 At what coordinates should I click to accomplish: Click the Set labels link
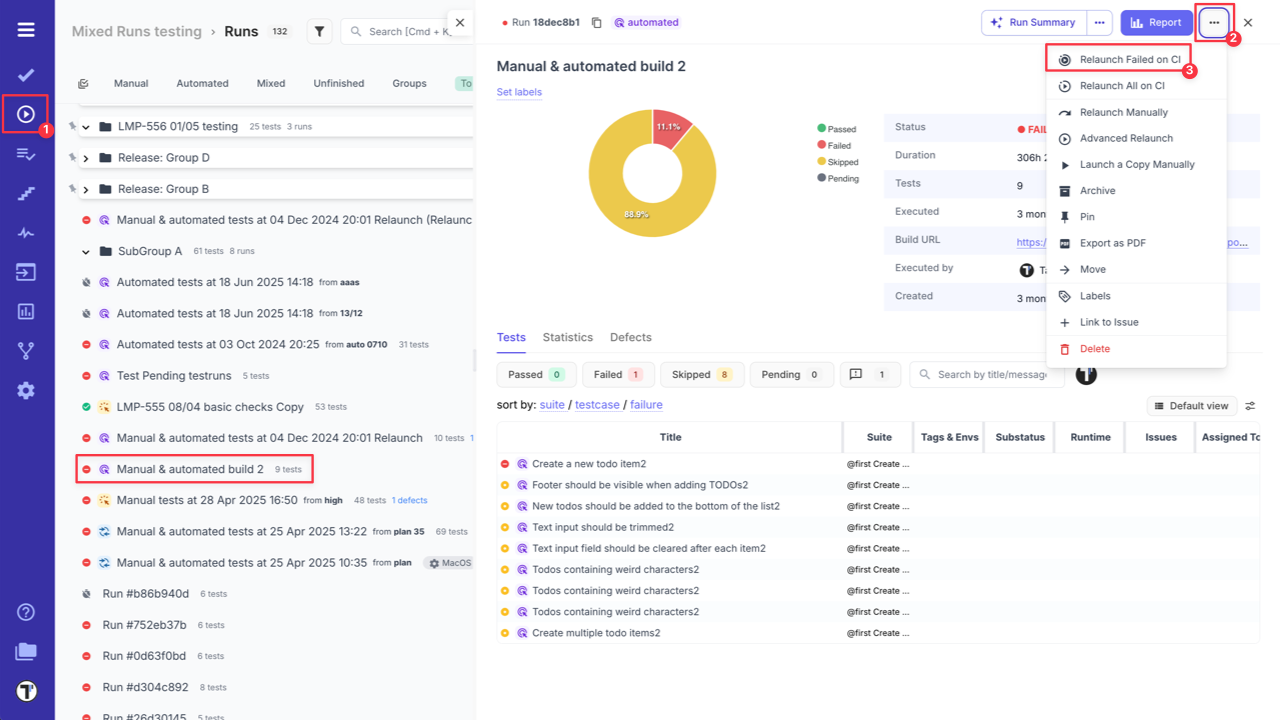pos(517,91)
